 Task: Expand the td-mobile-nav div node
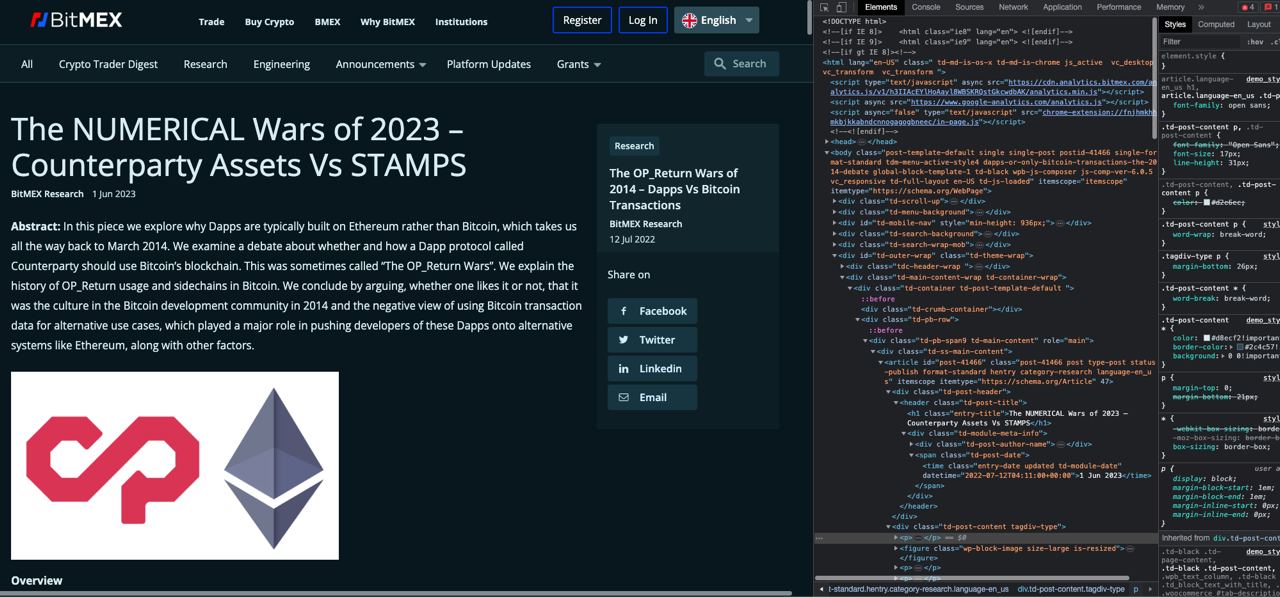click(835, 223)
